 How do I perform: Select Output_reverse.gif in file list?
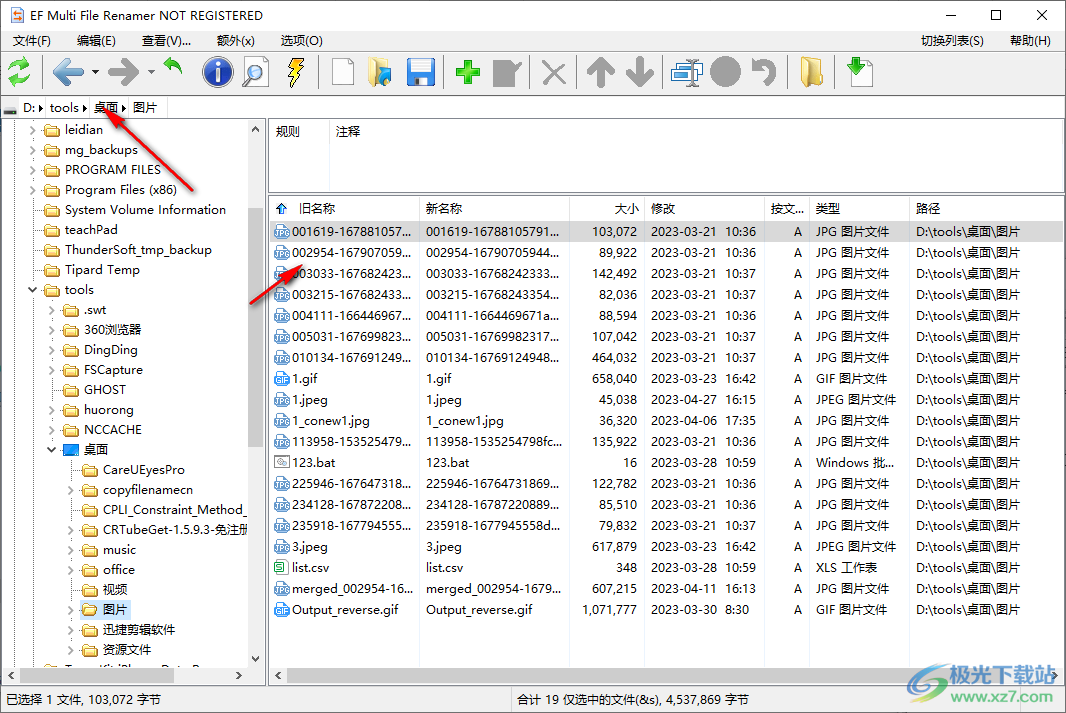[345, 610]
